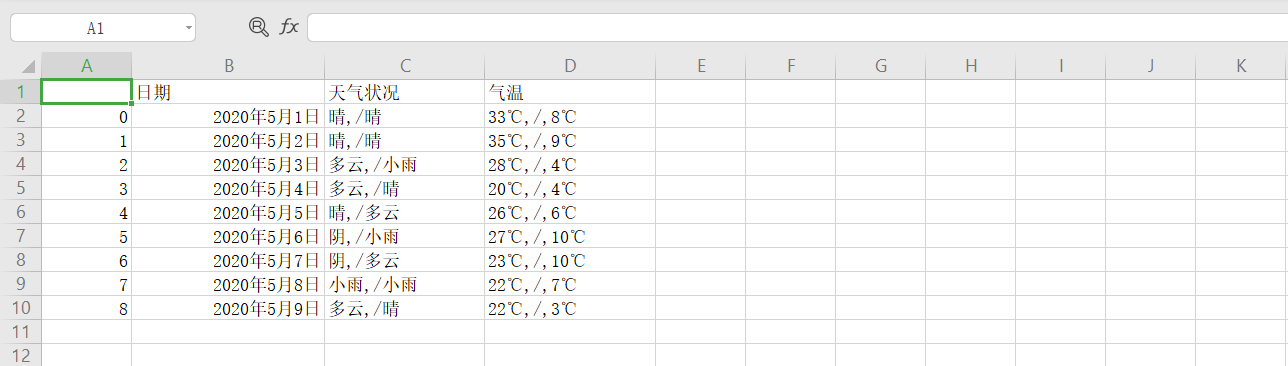Select row 6 header
The image size is (1288, 366).
20,212
